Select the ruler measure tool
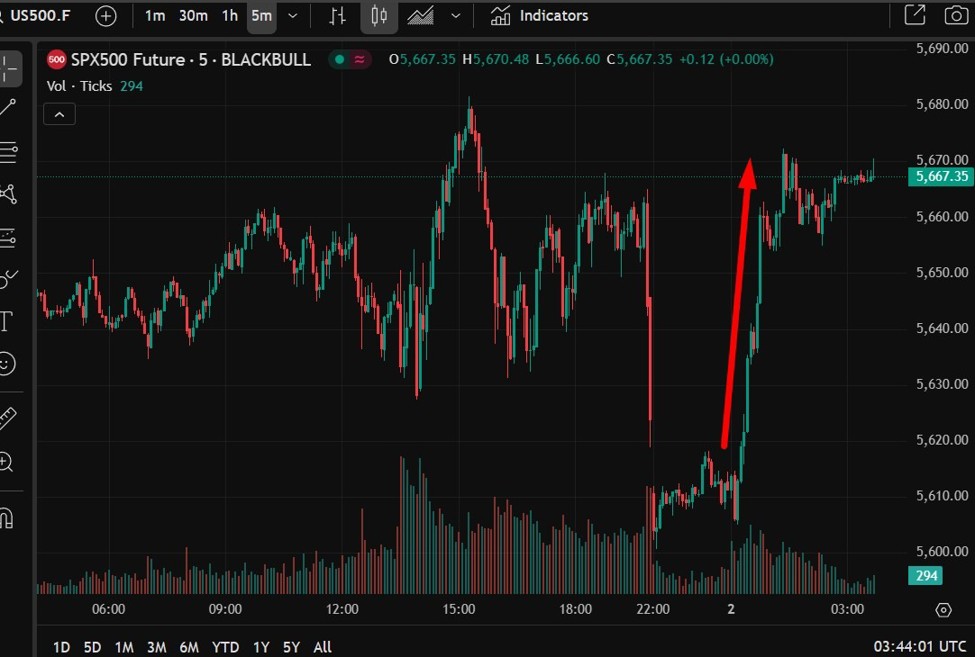 7,419
